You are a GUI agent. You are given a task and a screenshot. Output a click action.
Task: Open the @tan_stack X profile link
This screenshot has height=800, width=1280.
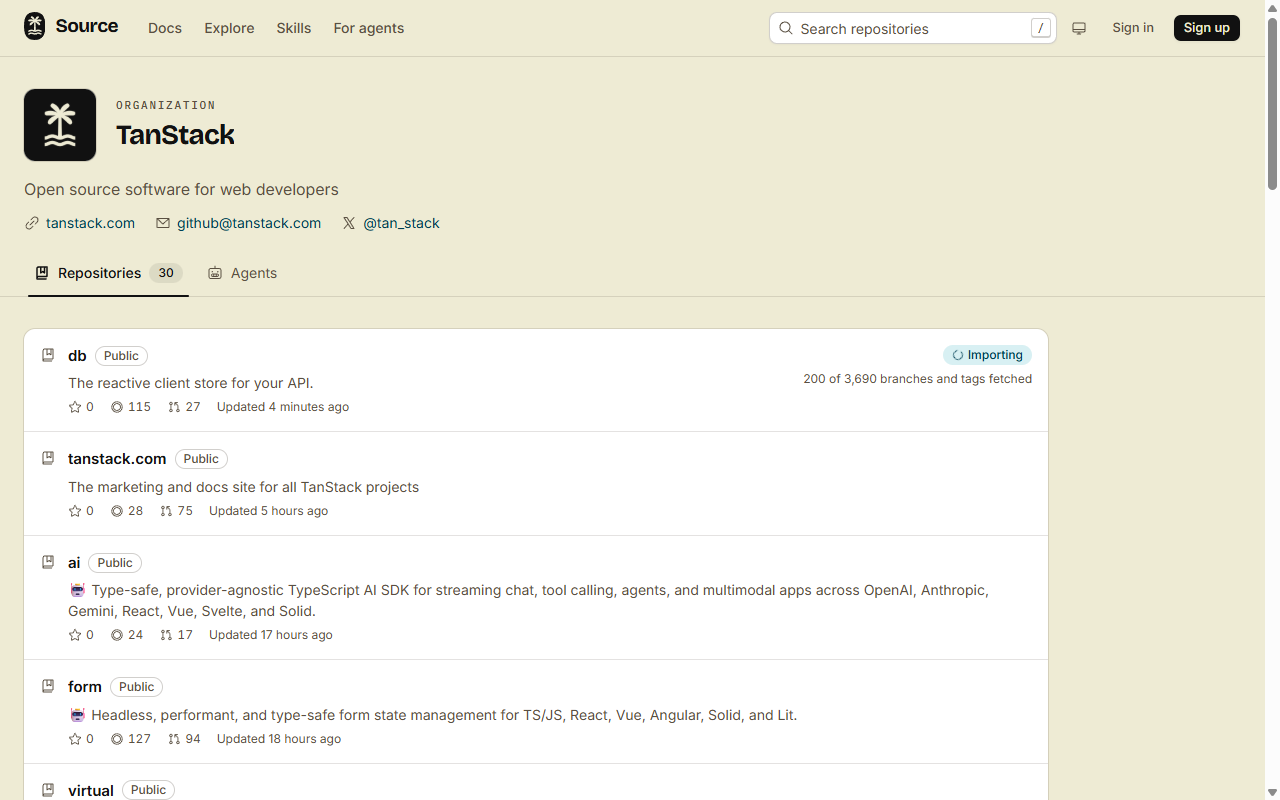[401, 223]
